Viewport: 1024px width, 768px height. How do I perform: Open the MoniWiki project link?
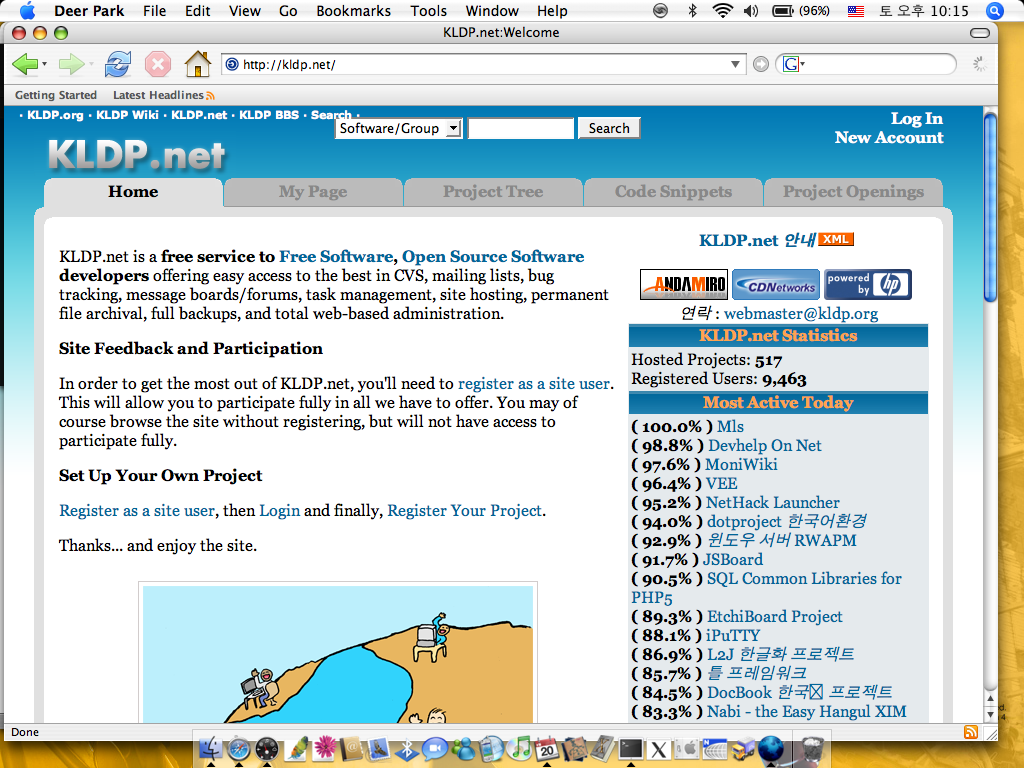tap(741, 464)
